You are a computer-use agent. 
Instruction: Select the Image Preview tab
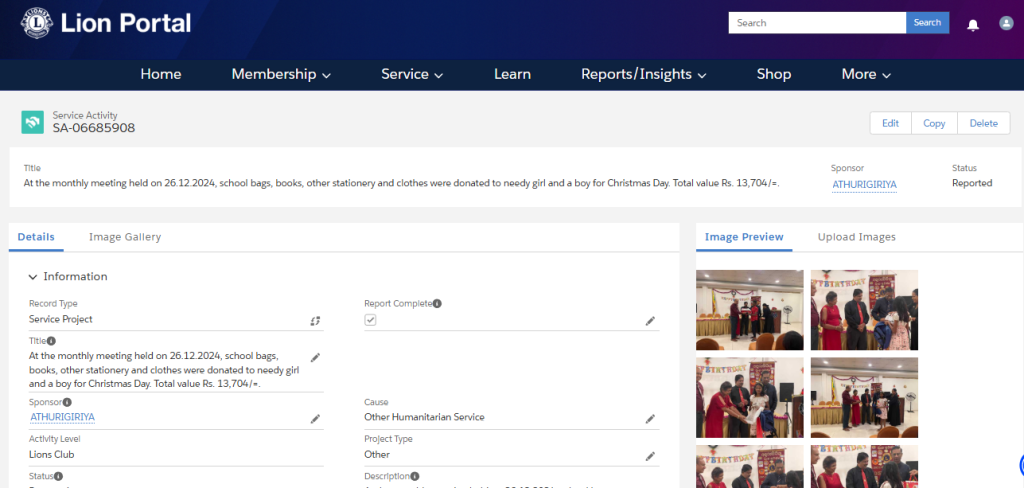(744, 237)
